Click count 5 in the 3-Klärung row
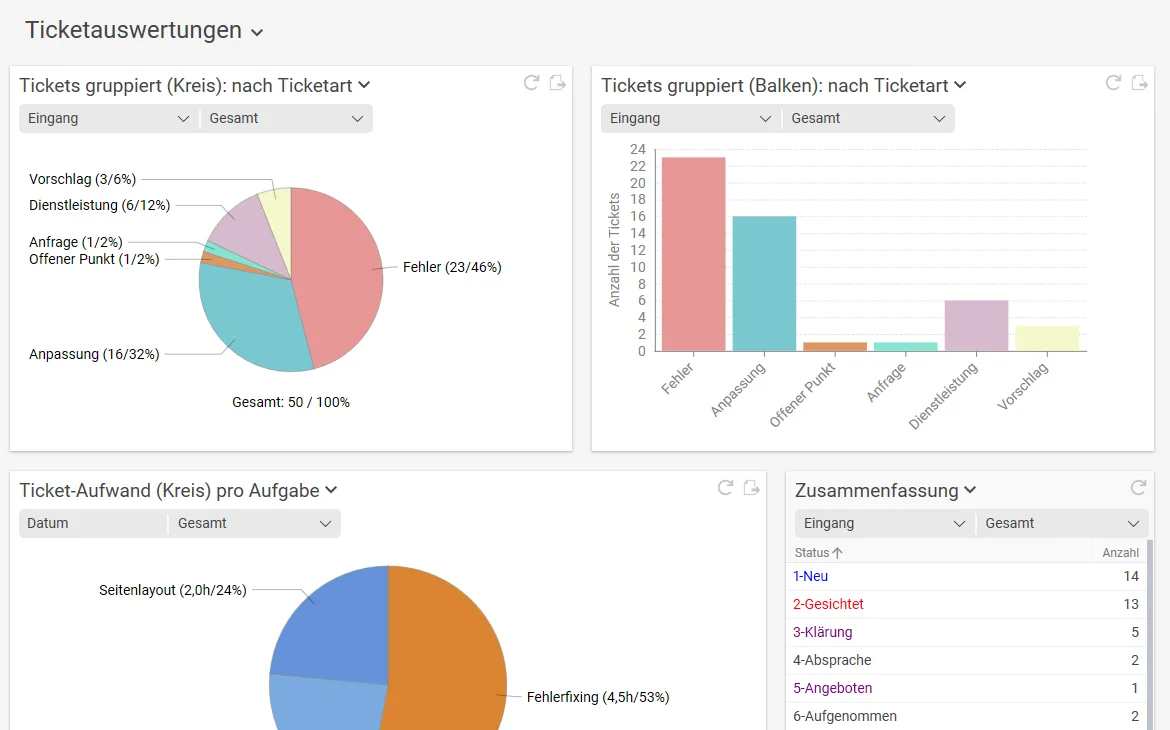Image resolution: width=1170 pixels, height=730 pixels. (1135, 632)
